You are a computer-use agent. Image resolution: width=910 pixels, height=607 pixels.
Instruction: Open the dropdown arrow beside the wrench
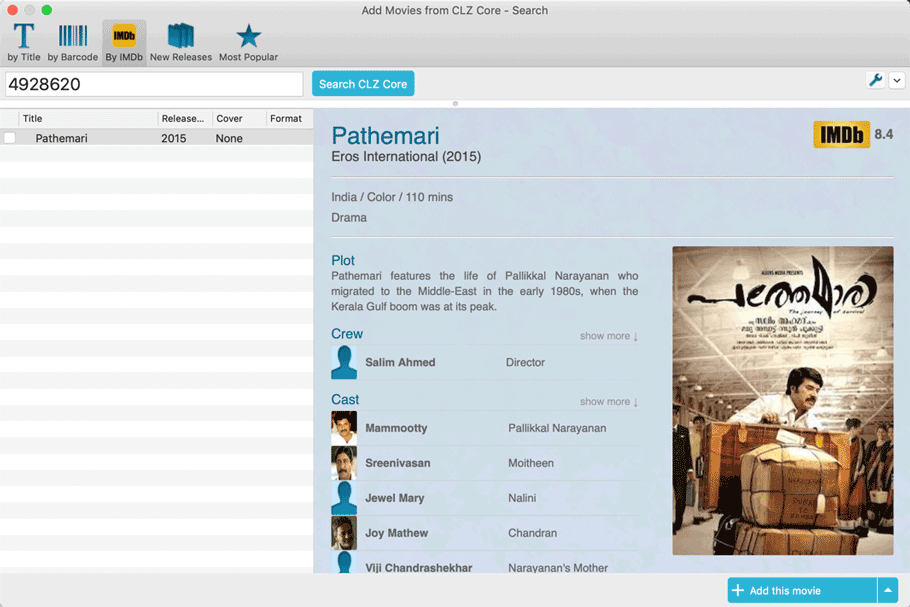tap(897, 81)
